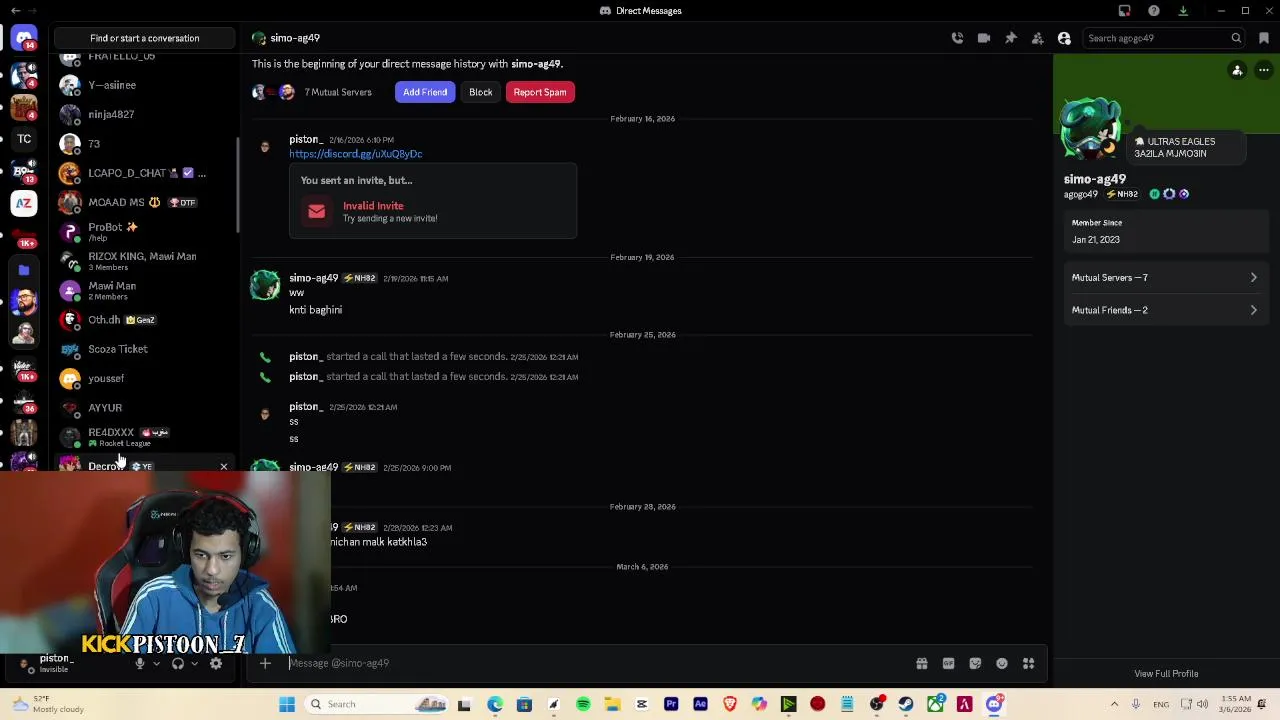Image resolution: width=1280 pixels, height=720 pixels.
Task: Click simo-ag49's avatar on the 'knti baghini' message
Action: tap(265, 285)
